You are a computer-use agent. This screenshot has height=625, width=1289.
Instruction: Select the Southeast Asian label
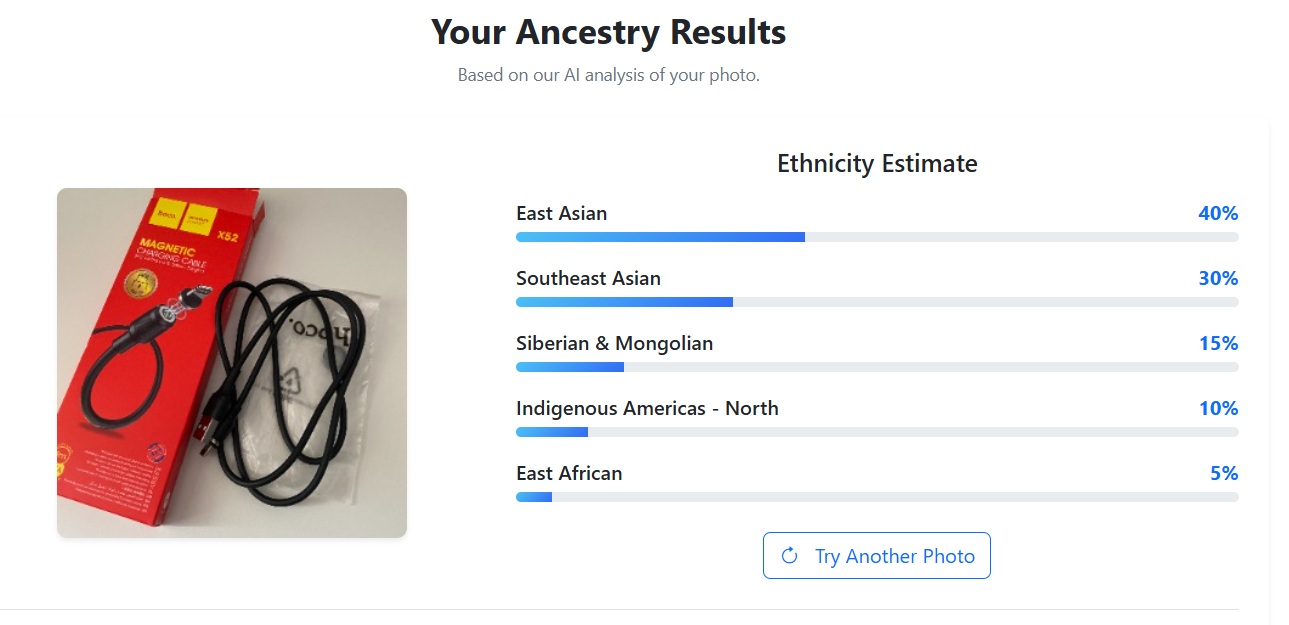tap(588, 278)
